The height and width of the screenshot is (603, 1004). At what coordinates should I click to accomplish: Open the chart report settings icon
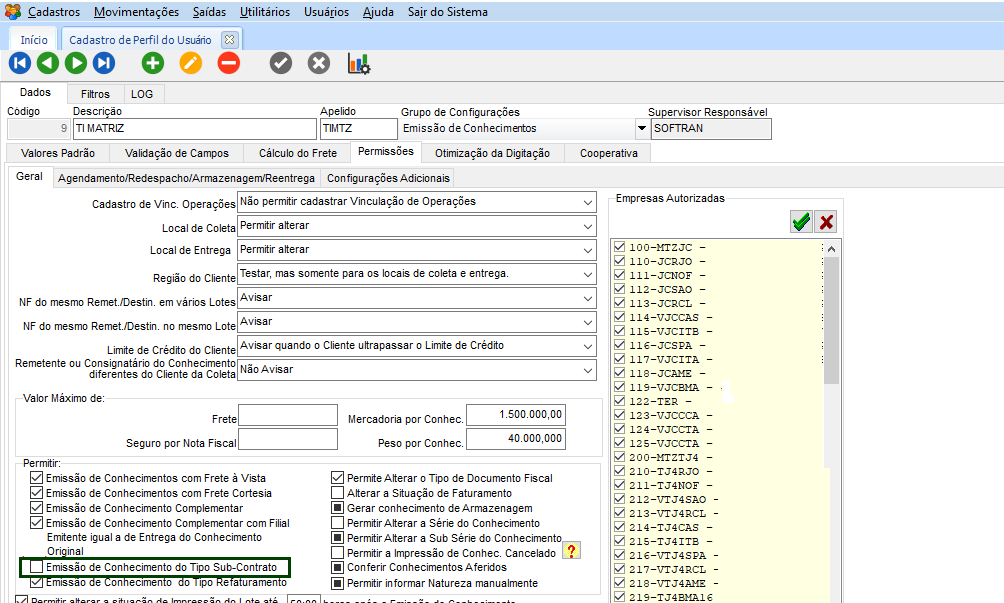pyautogui.click(x=358, y=63)
